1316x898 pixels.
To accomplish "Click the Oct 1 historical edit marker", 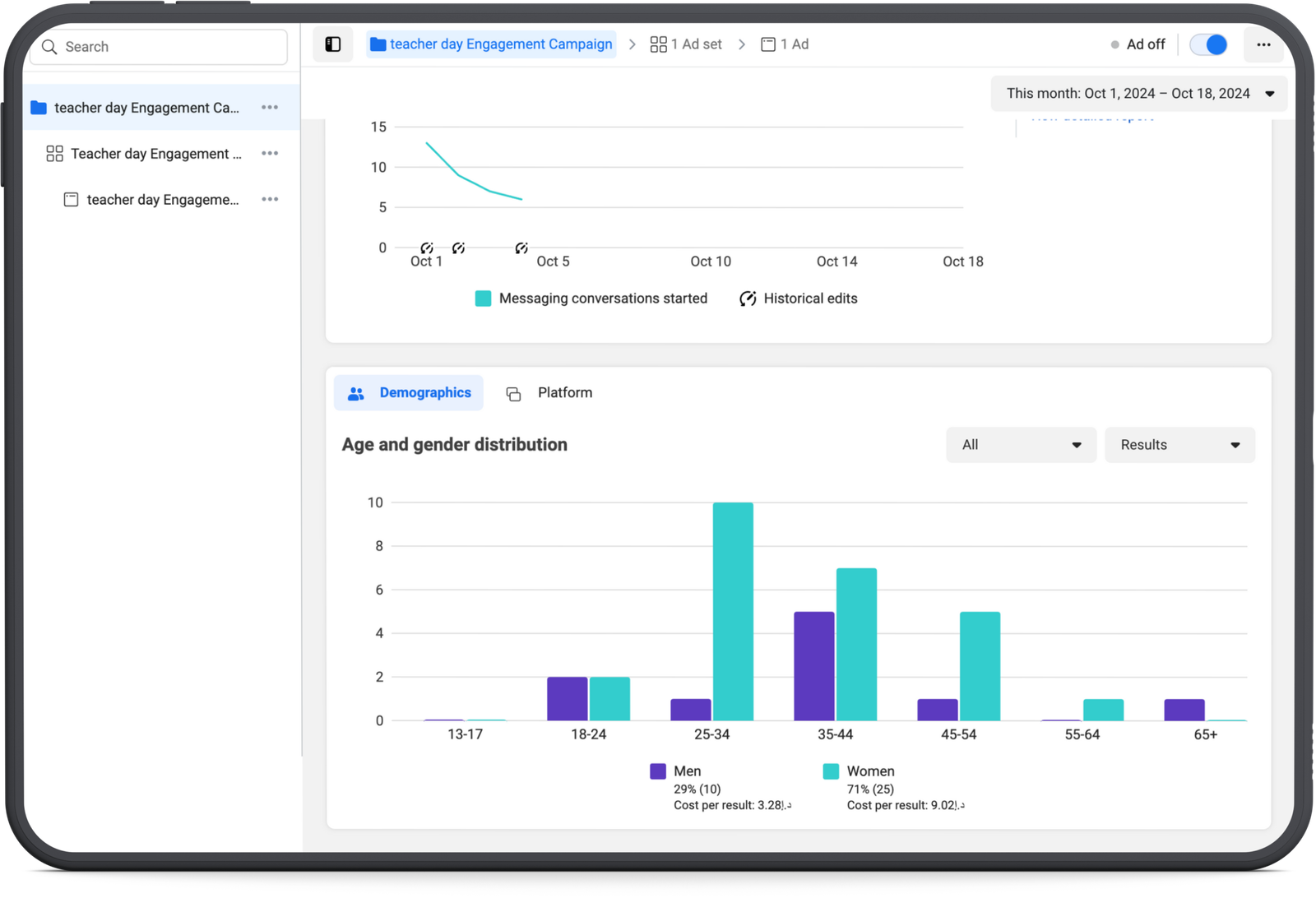I will point(426,248).
